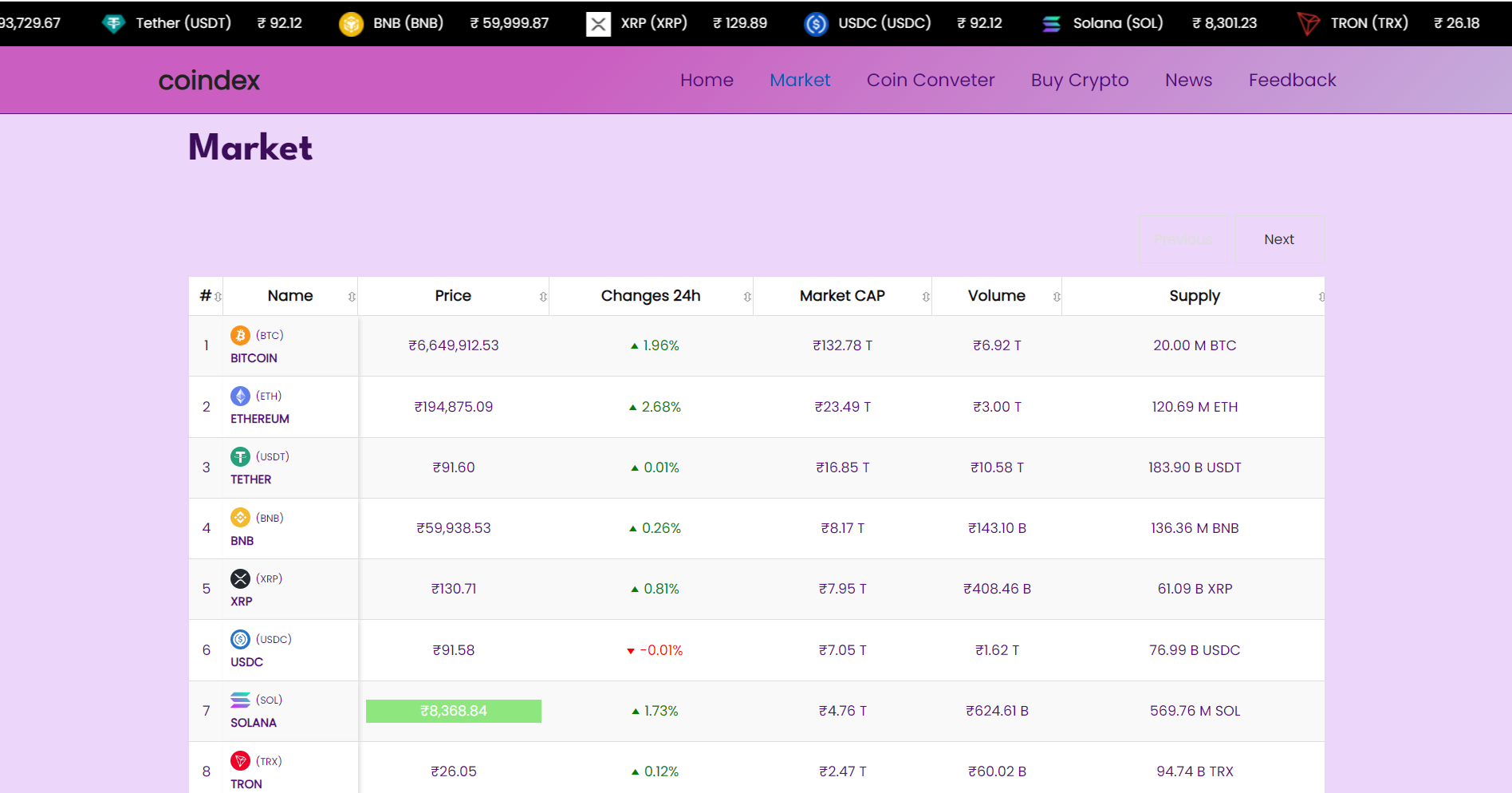The image size is (1512, 793).
Task: Click the SOLANA name link
Action: [x=254, y=723]
